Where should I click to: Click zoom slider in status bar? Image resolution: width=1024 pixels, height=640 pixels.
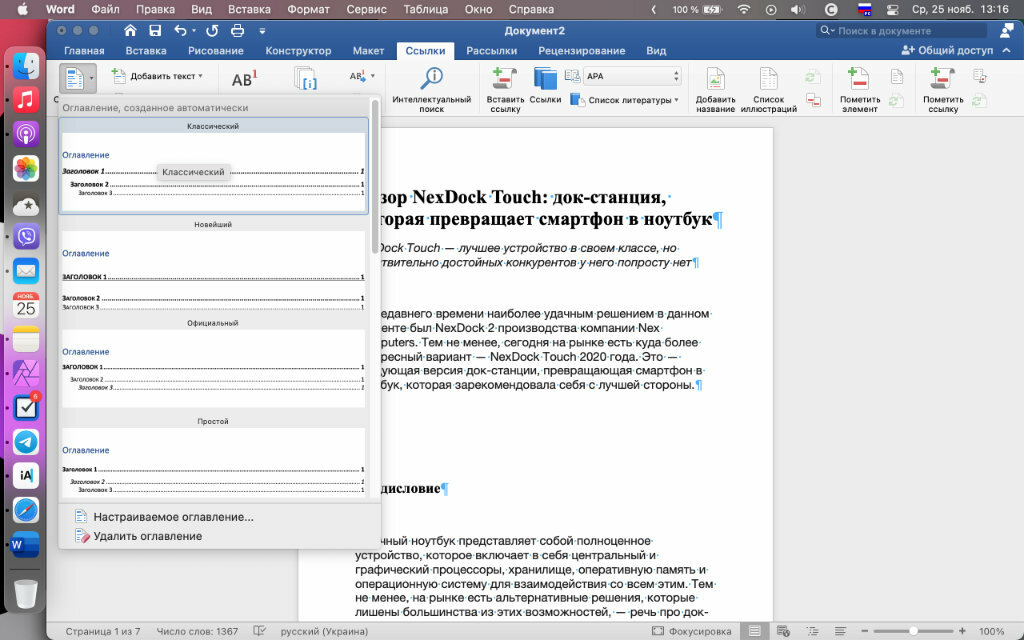pos(915,632)
